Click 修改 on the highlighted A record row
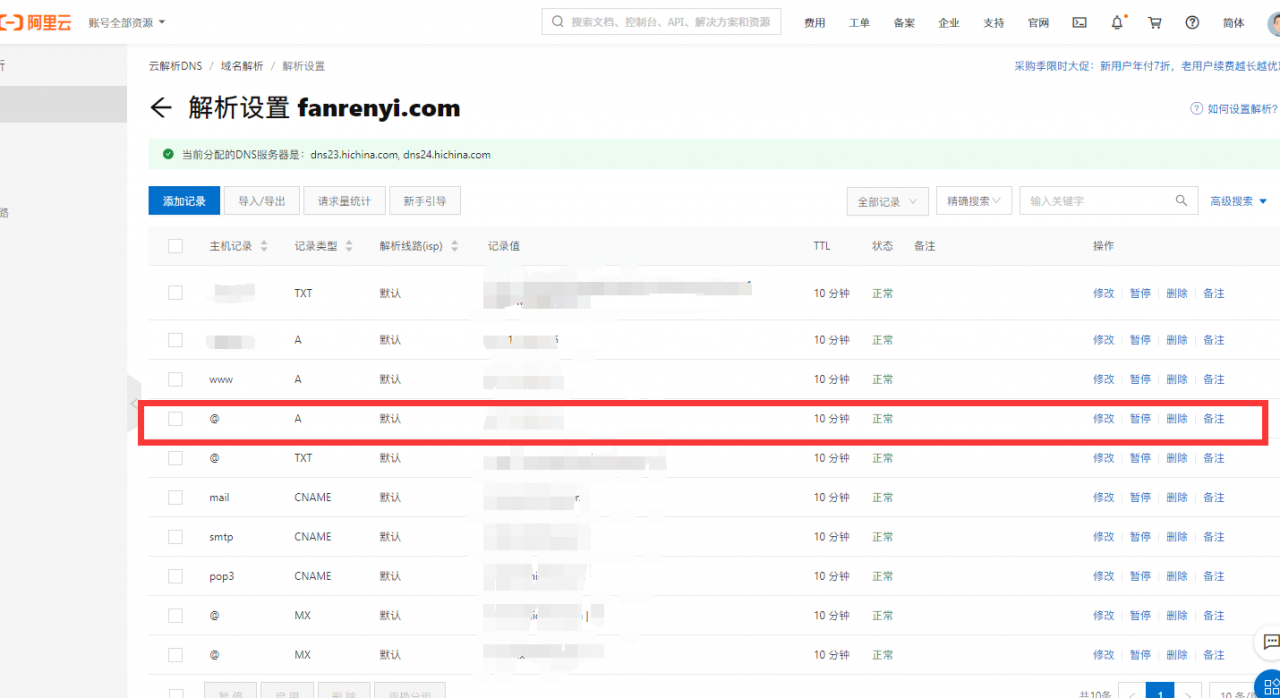1280x698 pixels. (1103, 418)
